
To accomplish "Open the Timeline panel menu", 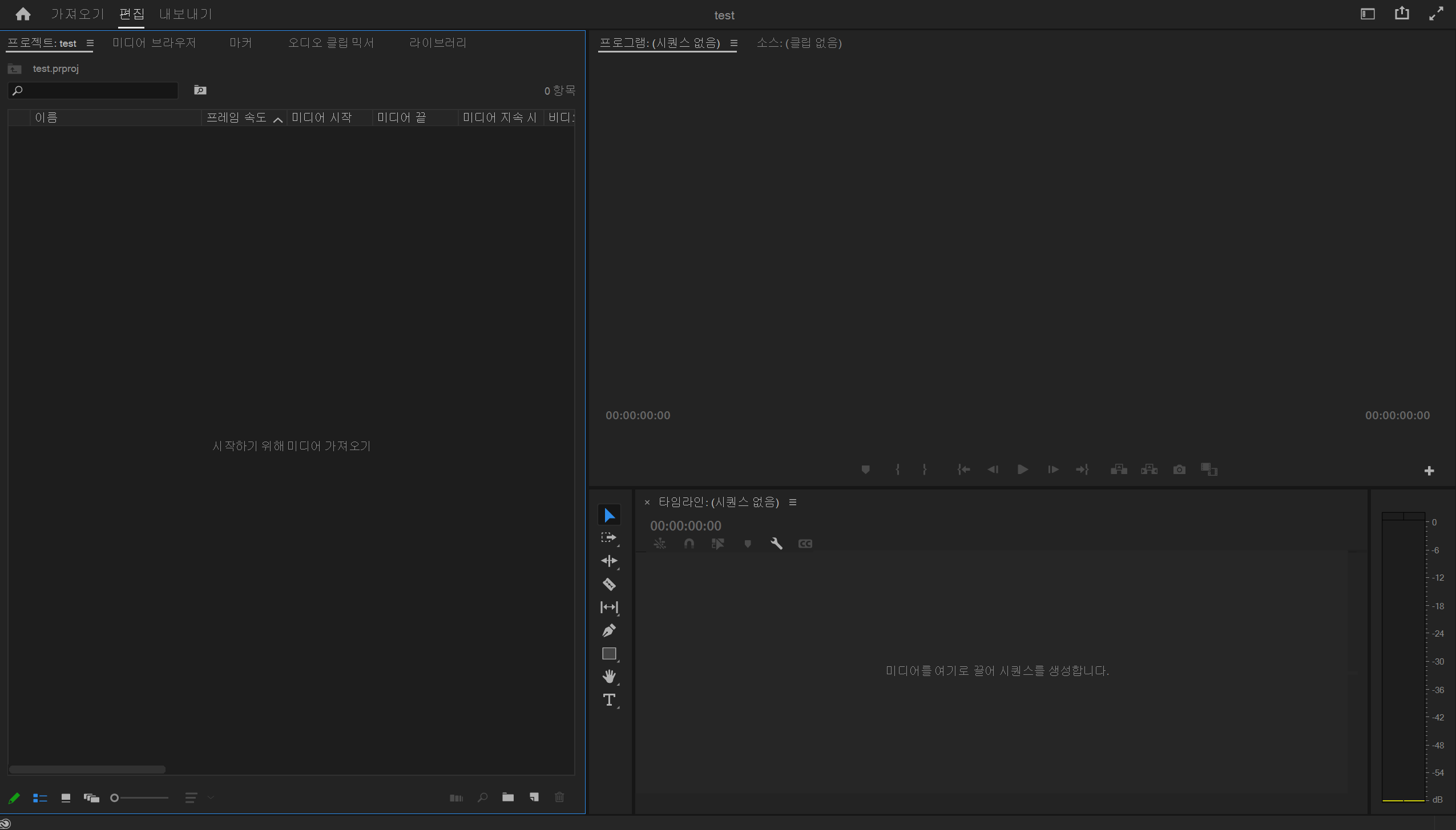I will [793, 502].
